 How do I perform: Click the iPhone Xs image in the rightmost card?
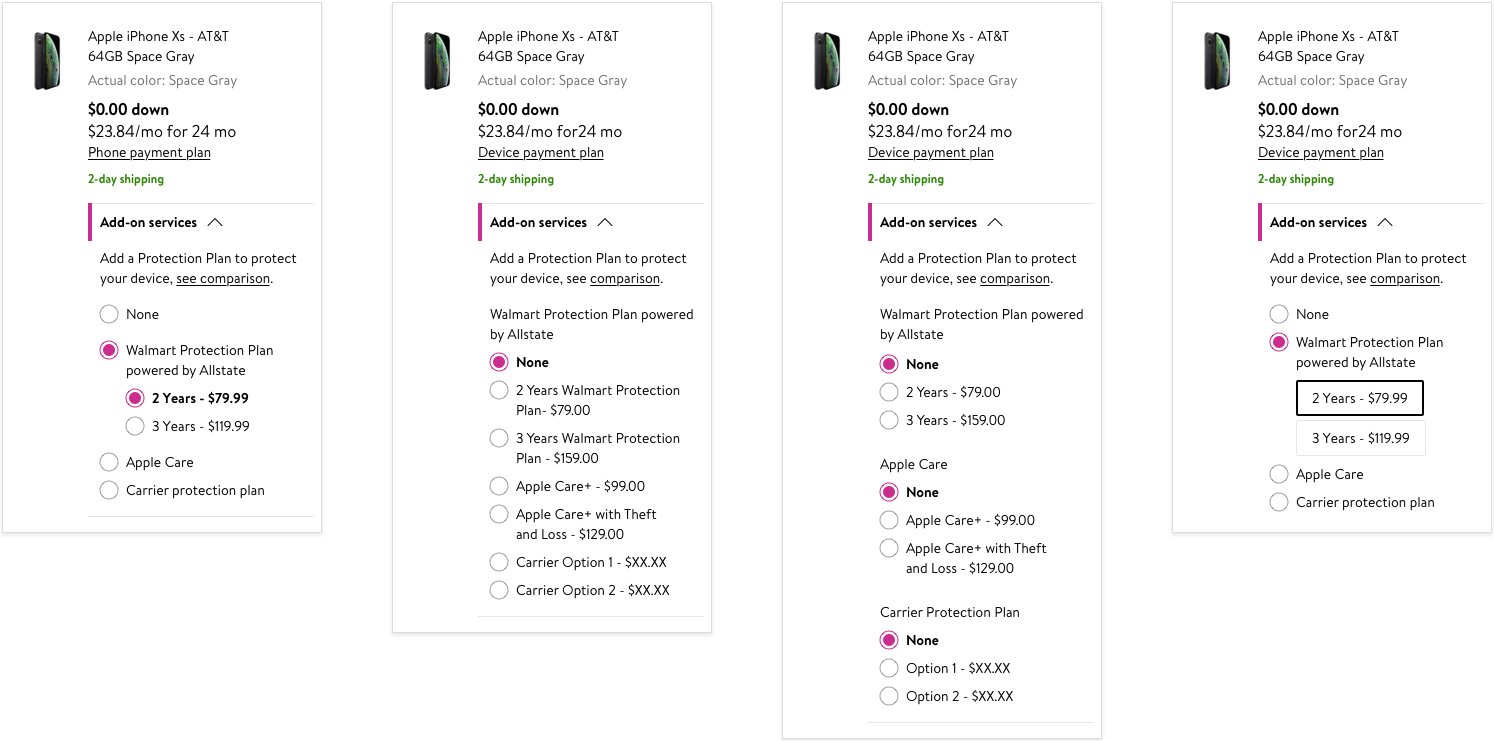tap(1217, 60)
